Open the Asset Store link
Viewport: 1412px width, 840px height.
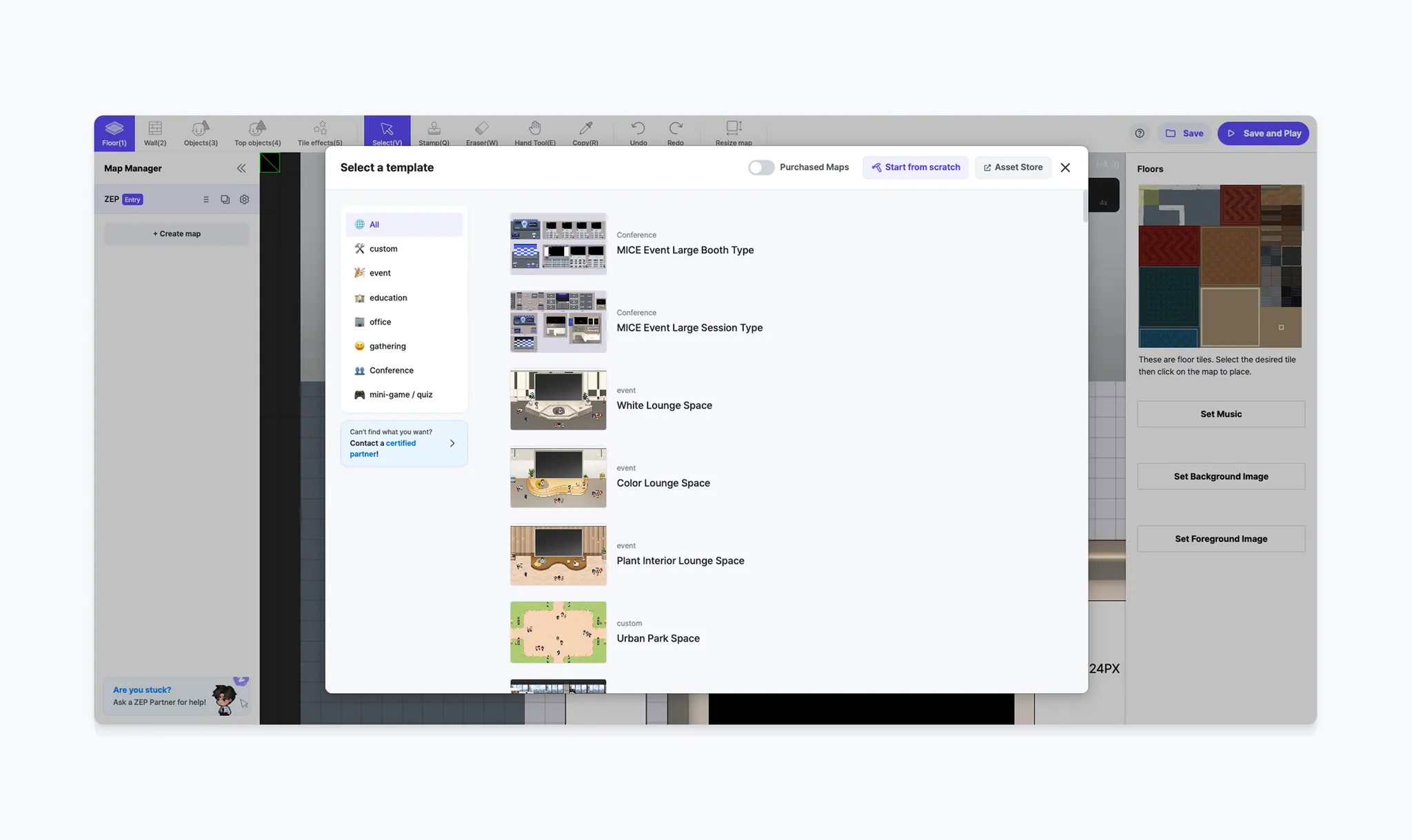click(1012, 167)
